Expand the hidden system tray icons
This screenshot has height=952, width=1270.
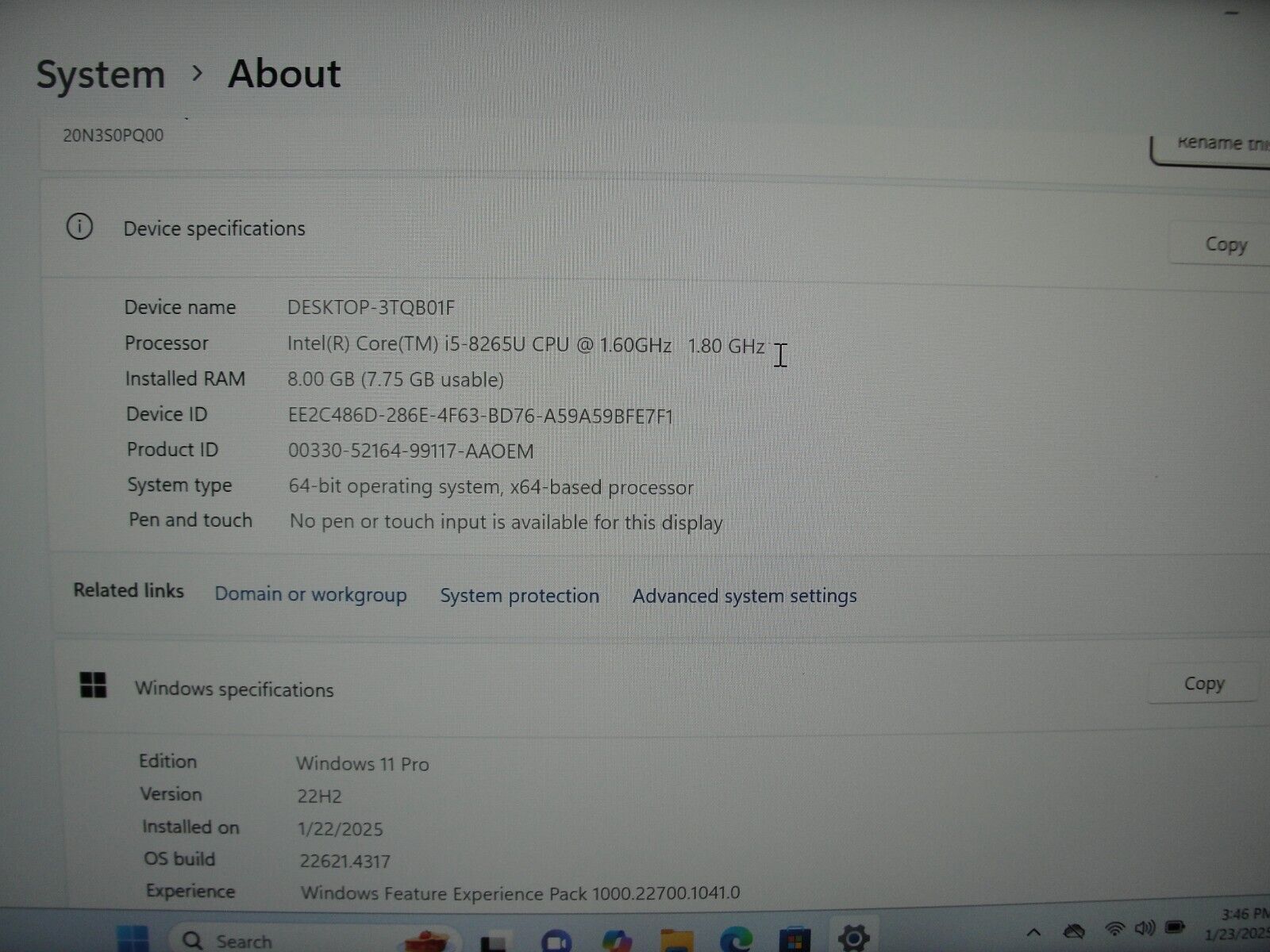tap(1033, 933)
